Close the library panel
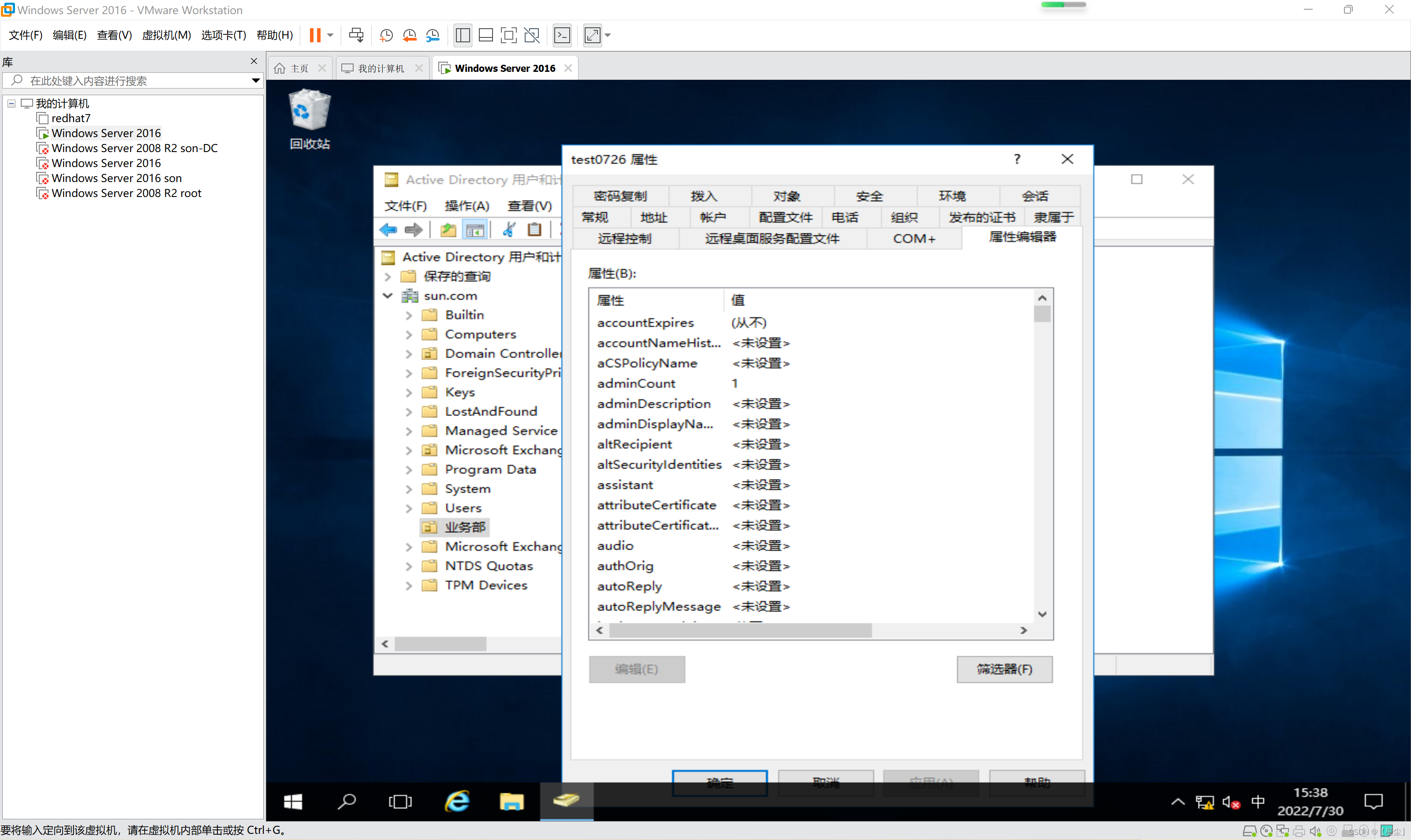Image resolution: width=1411 pixels, height=840 pixels. click(254, 61)
